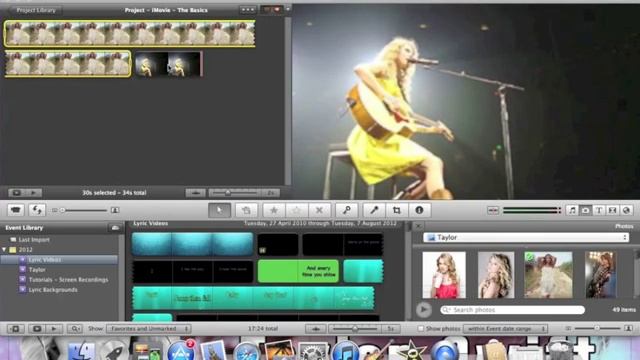This screenshot has height=360, width=640.
Task: Select the 2012 folder row
Action: 25,249
